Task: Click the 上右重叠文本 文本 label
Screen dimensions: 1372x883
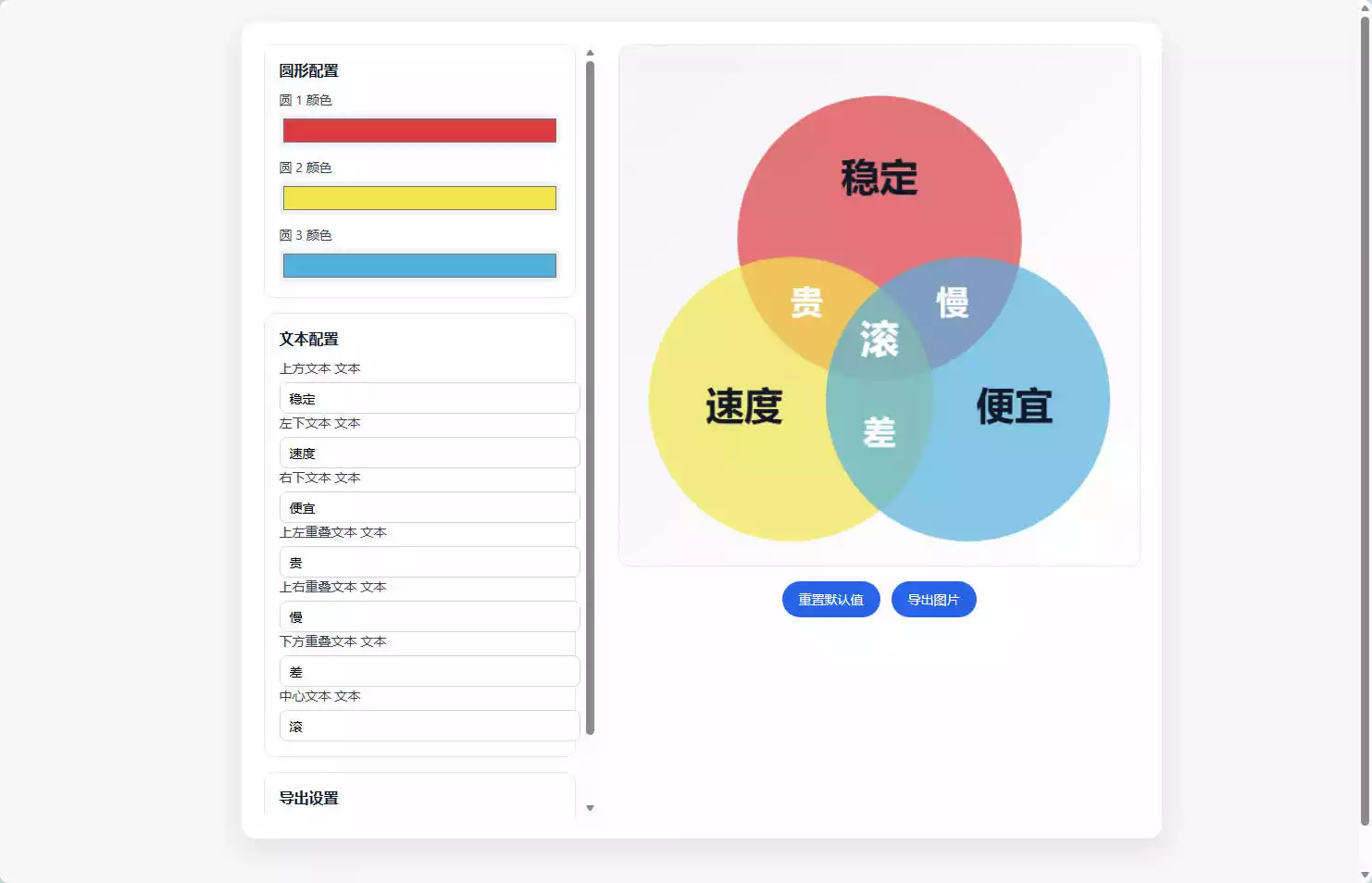Action: pos(333,587)
